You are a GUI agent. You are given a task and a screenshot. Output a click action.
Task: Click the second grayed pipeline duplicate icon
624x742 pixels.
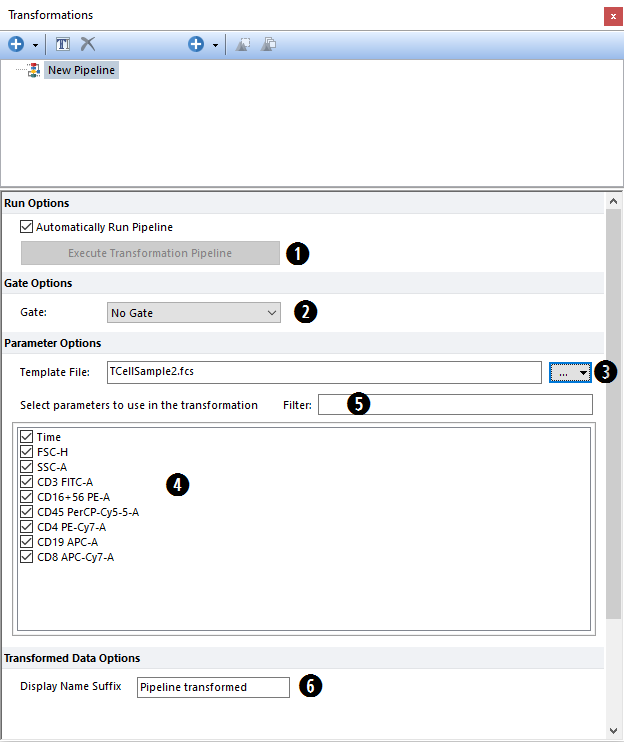click(268, 44)
